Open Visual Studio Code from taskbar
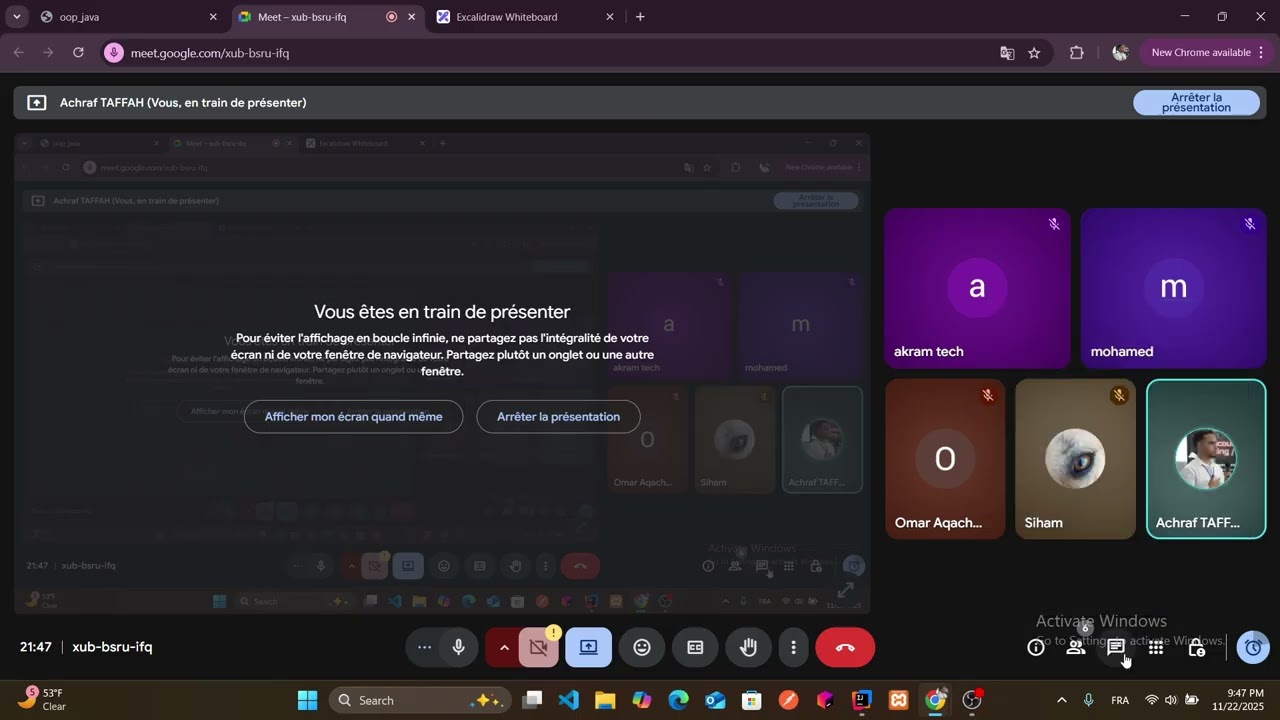Screen dimensions: 1280x720 569,700
